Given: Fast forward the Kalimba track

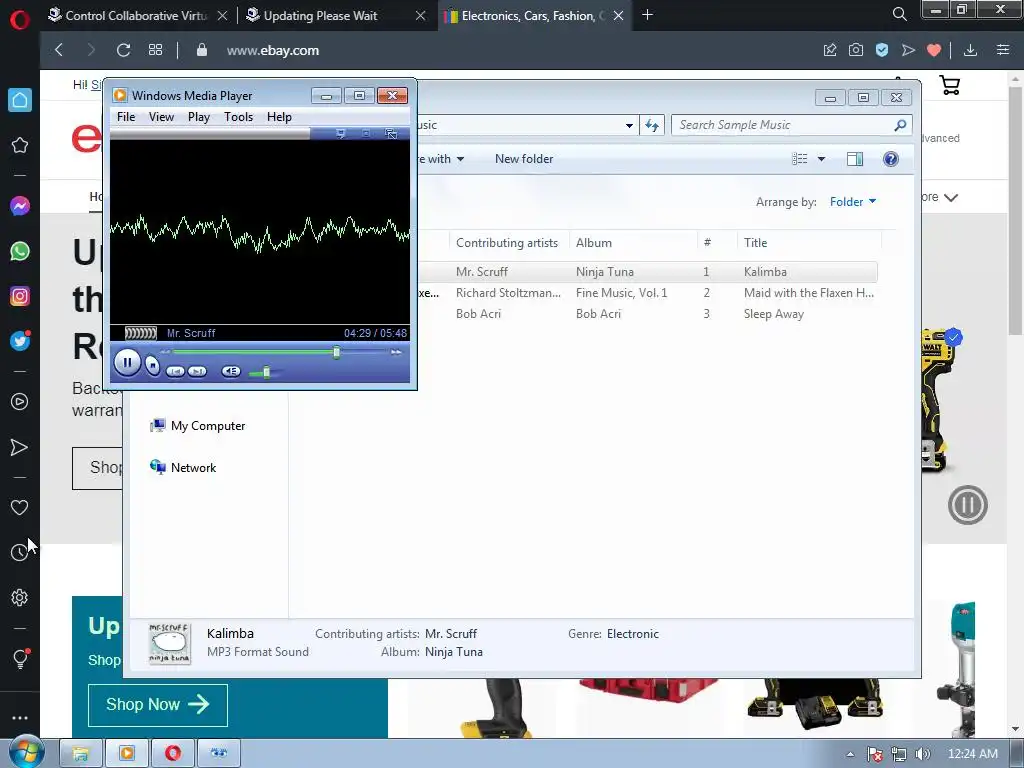Looking at the screenshot, I should (x=396, y=352).
